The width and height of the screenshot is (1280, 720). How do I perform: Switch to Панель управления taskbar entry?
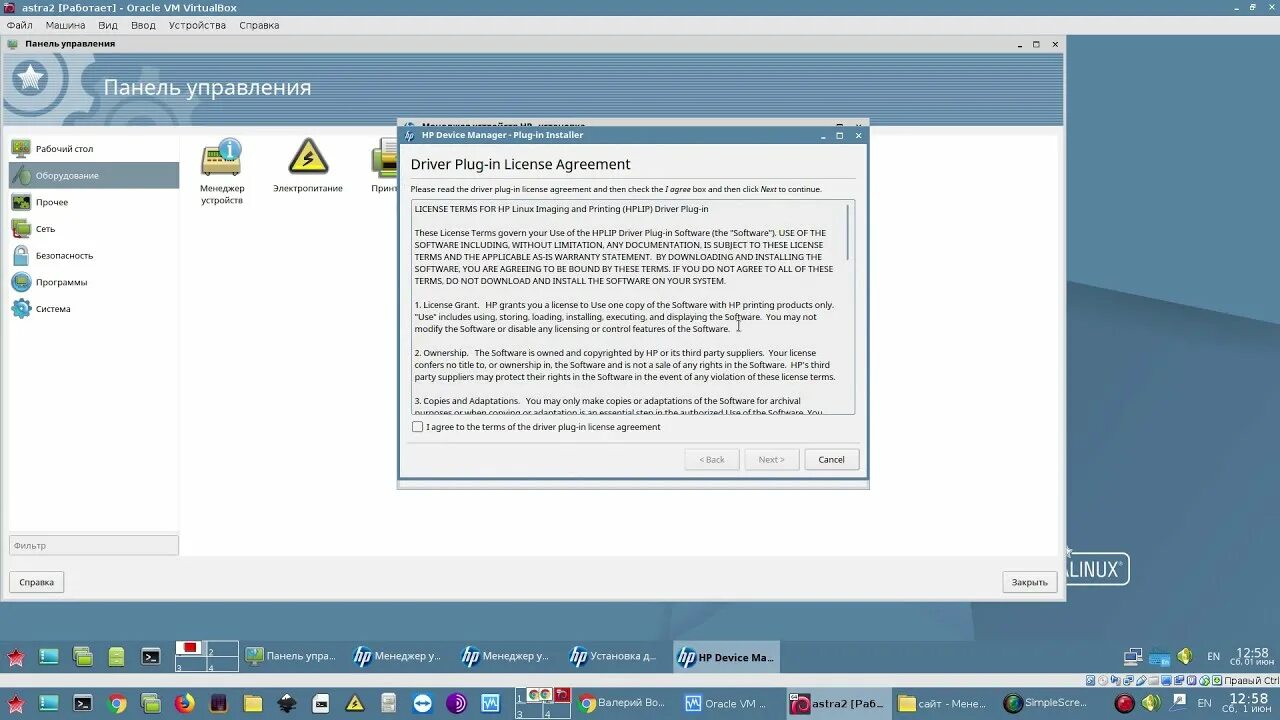(292, 657)
